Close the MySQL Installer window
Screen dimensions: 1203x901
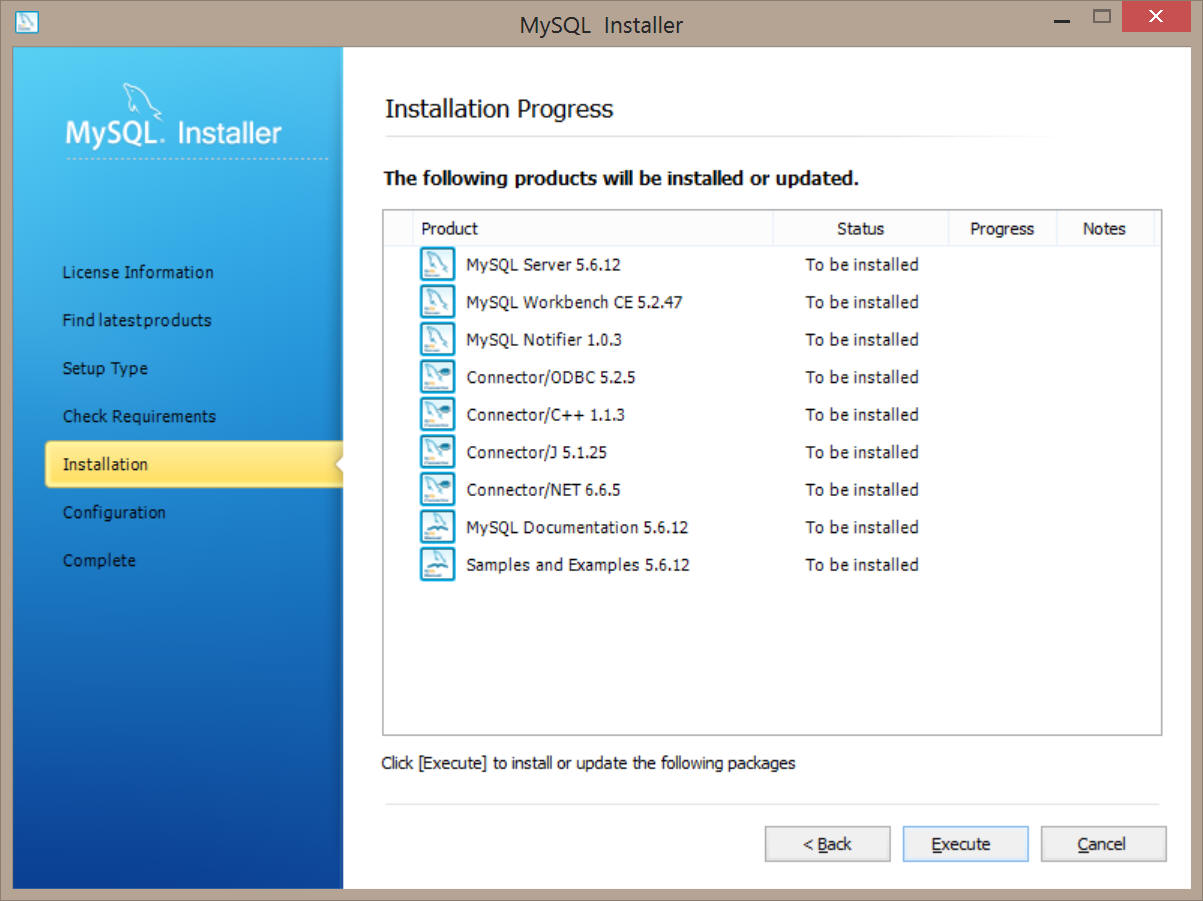tap(1158, 17)
